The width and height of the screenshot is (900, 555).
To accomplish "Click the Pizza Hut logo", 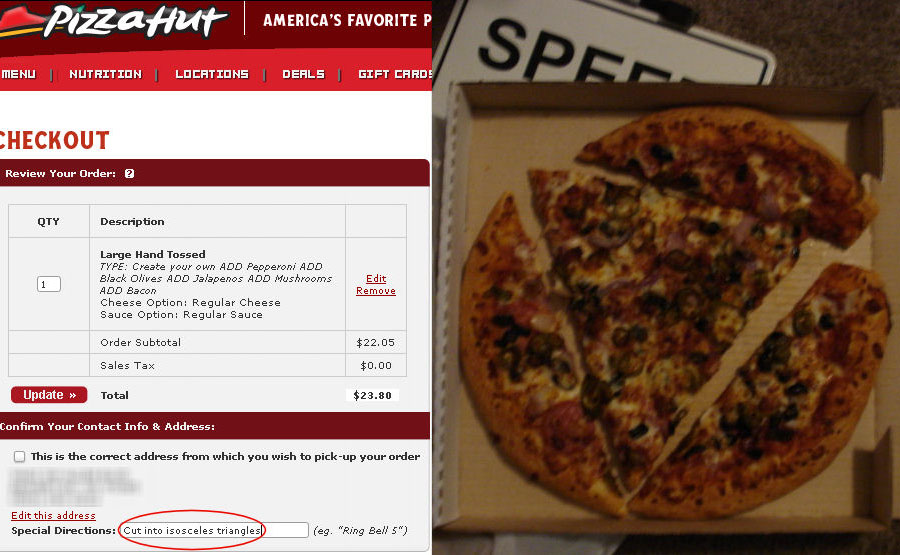I will click(x=114, y=21).
